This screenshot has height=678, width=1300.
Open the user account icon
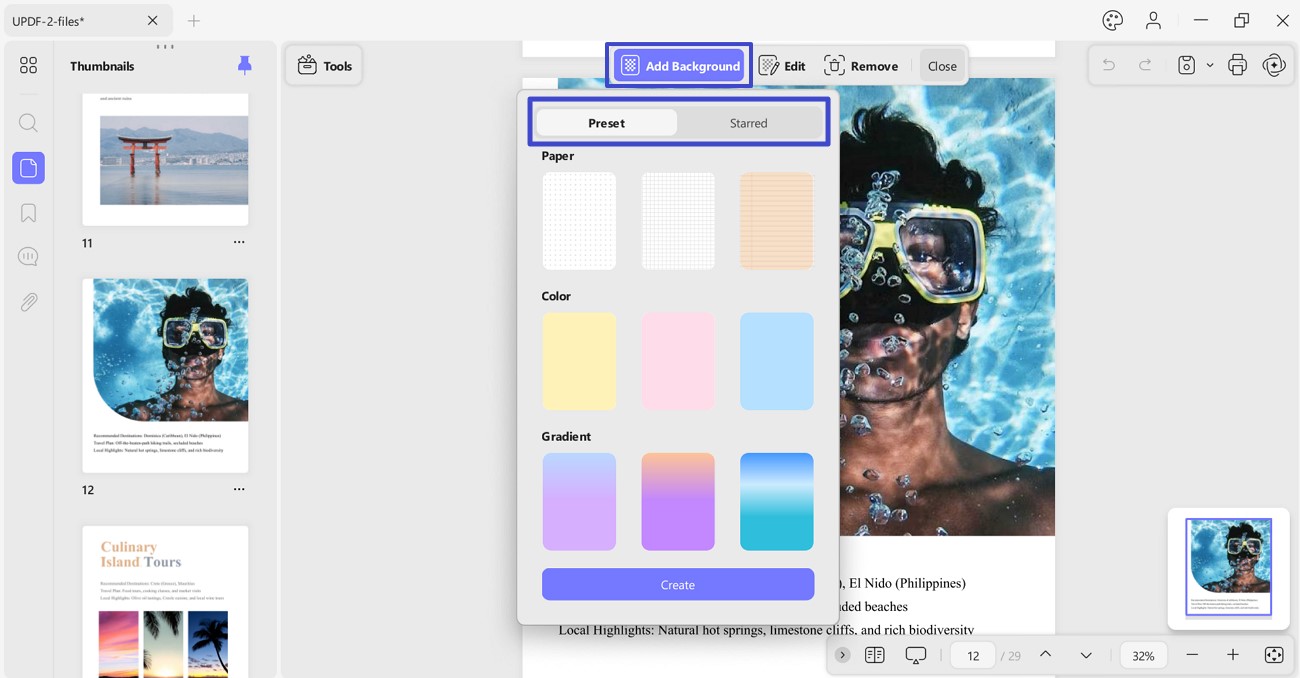pos(1153,20)
